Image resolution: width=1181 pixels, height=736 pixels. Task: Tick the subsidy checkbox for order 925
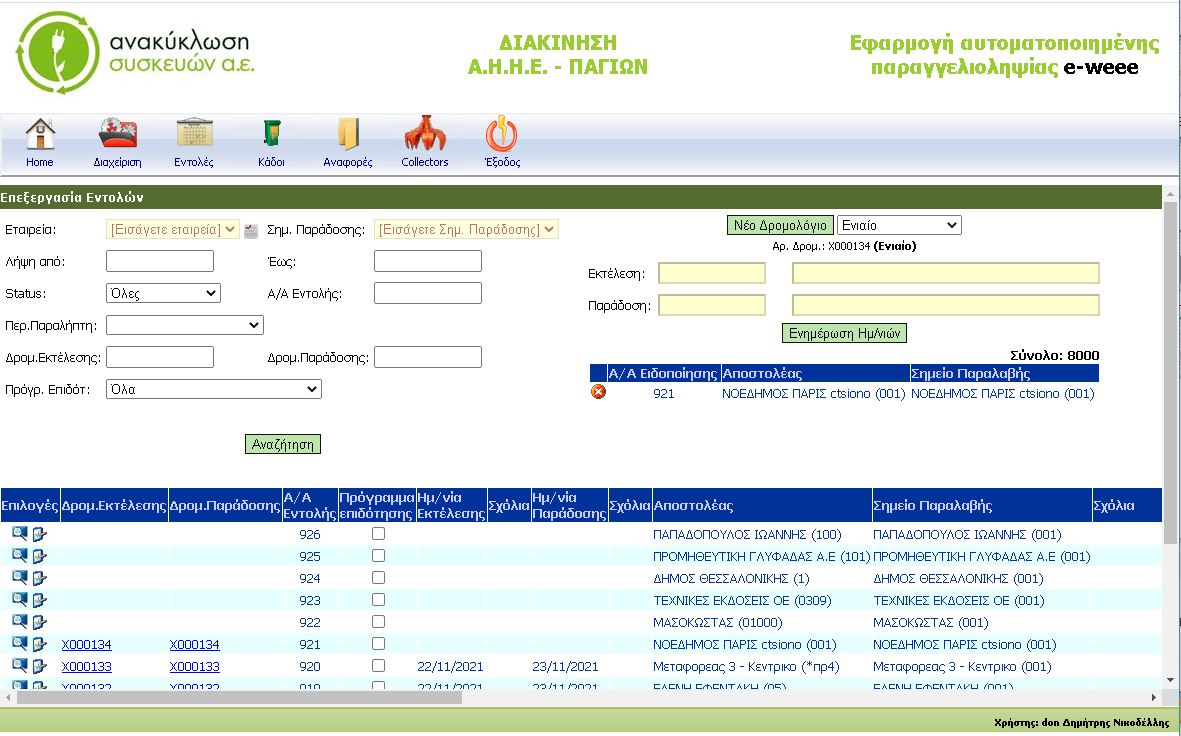pos(378,555)
